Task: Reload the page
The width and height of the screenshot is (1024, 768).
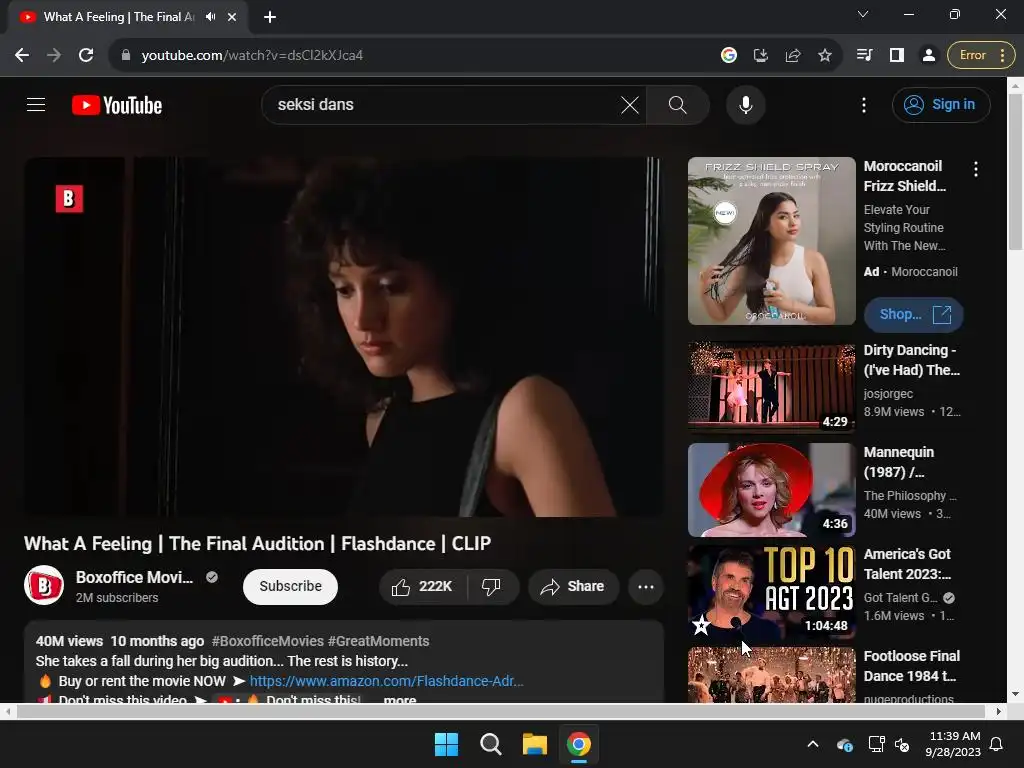Action: tap(86, 56)
